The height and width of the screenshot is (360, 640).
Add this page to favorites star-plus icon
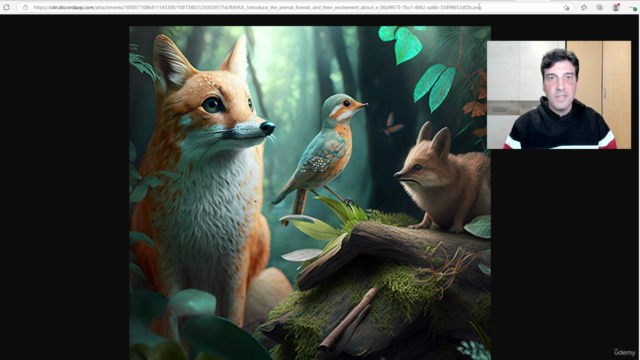click(x=567, y=8)
